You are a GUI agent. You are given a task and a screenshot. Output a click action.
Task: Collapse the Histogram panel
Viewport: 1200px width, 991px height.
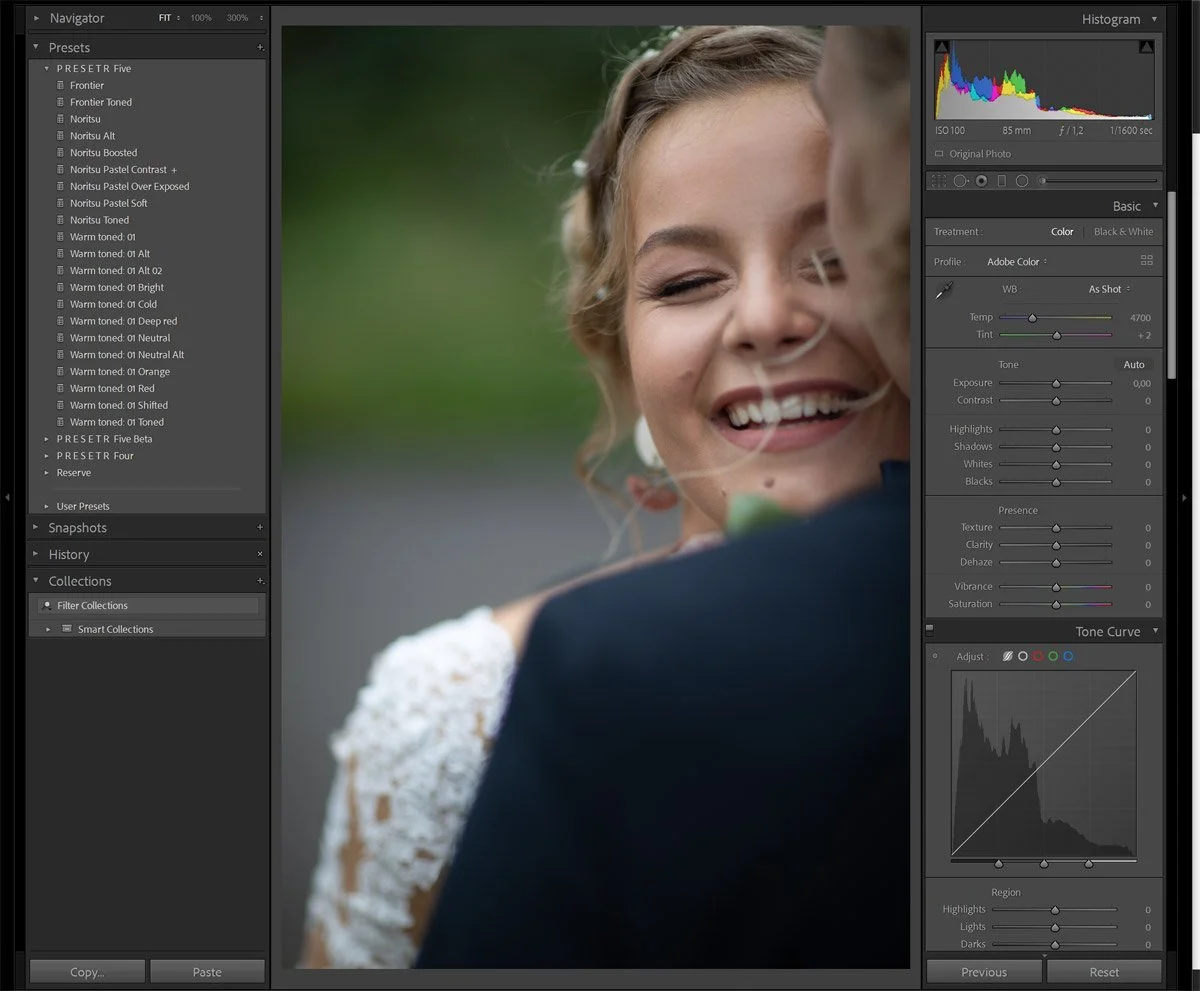tap(1155, 19)
